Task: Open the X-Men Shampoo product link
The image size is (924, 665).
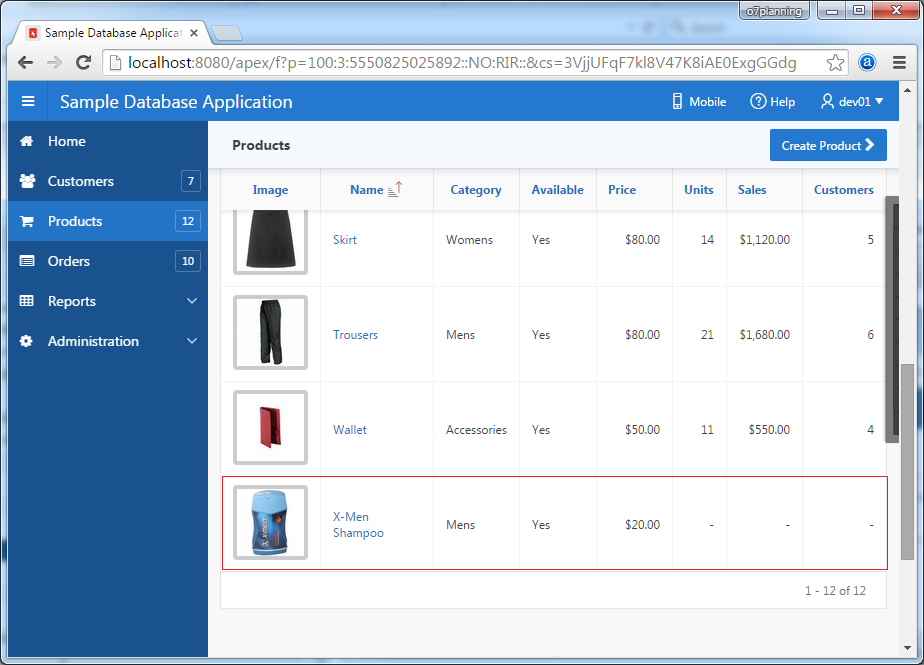Action: [x=358, y=524]
